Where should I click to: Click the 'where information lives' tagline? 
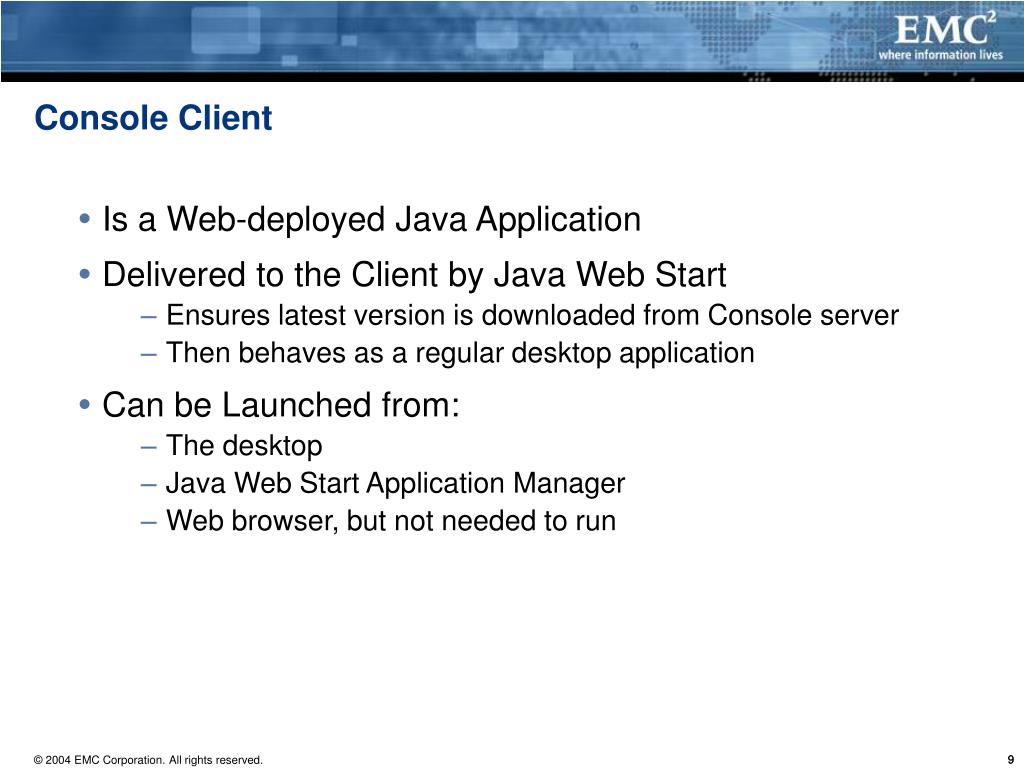click(940, 55)
